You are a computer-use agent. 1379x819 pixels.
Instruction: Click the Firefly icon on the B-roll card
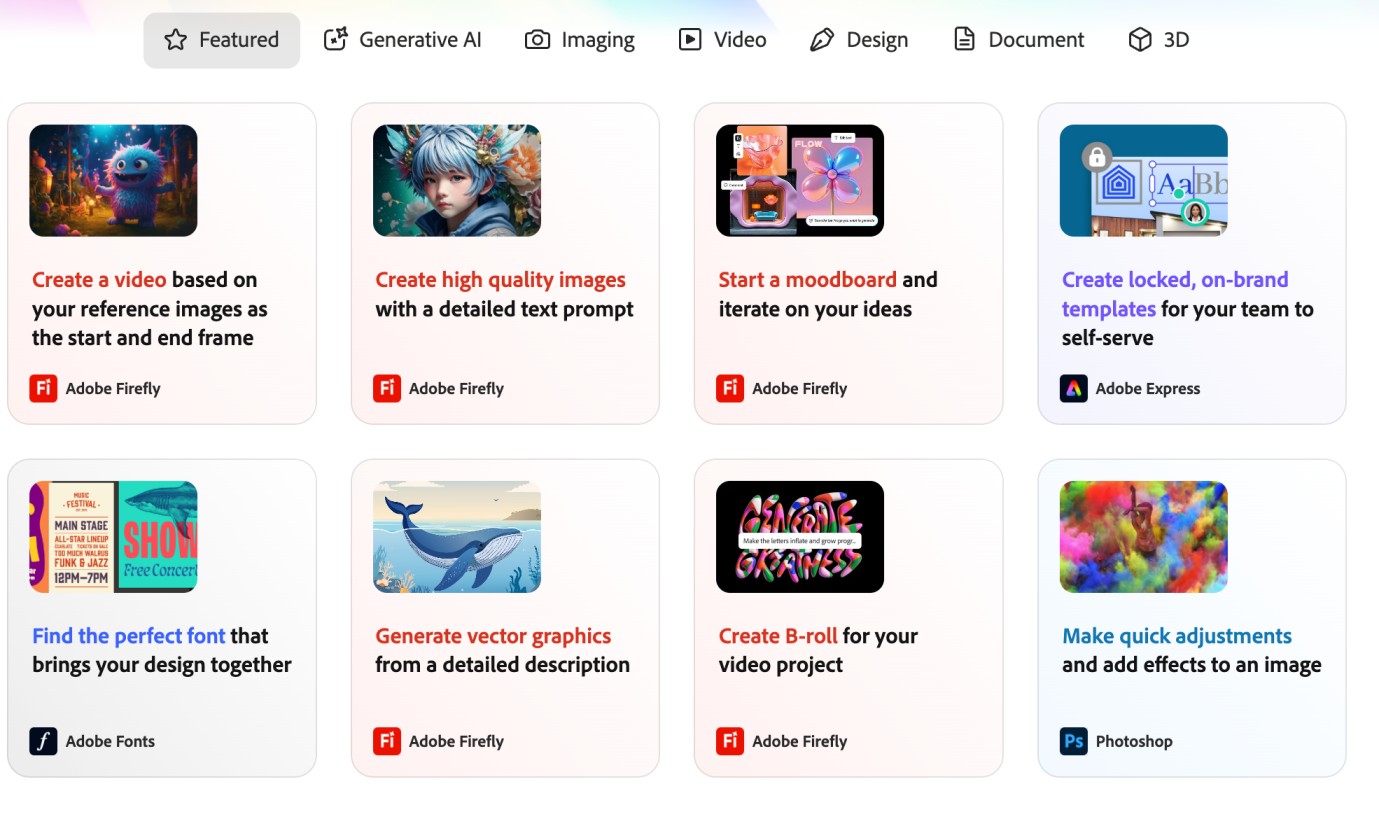point(729,741)
